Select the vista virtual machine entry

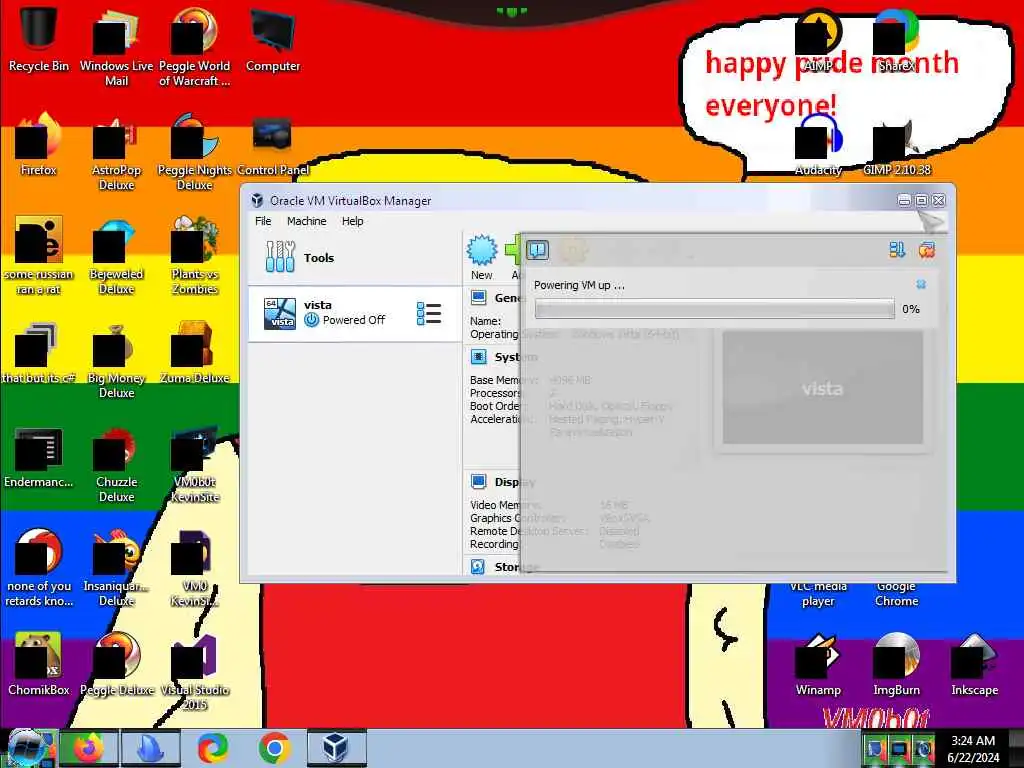(355, 313)
